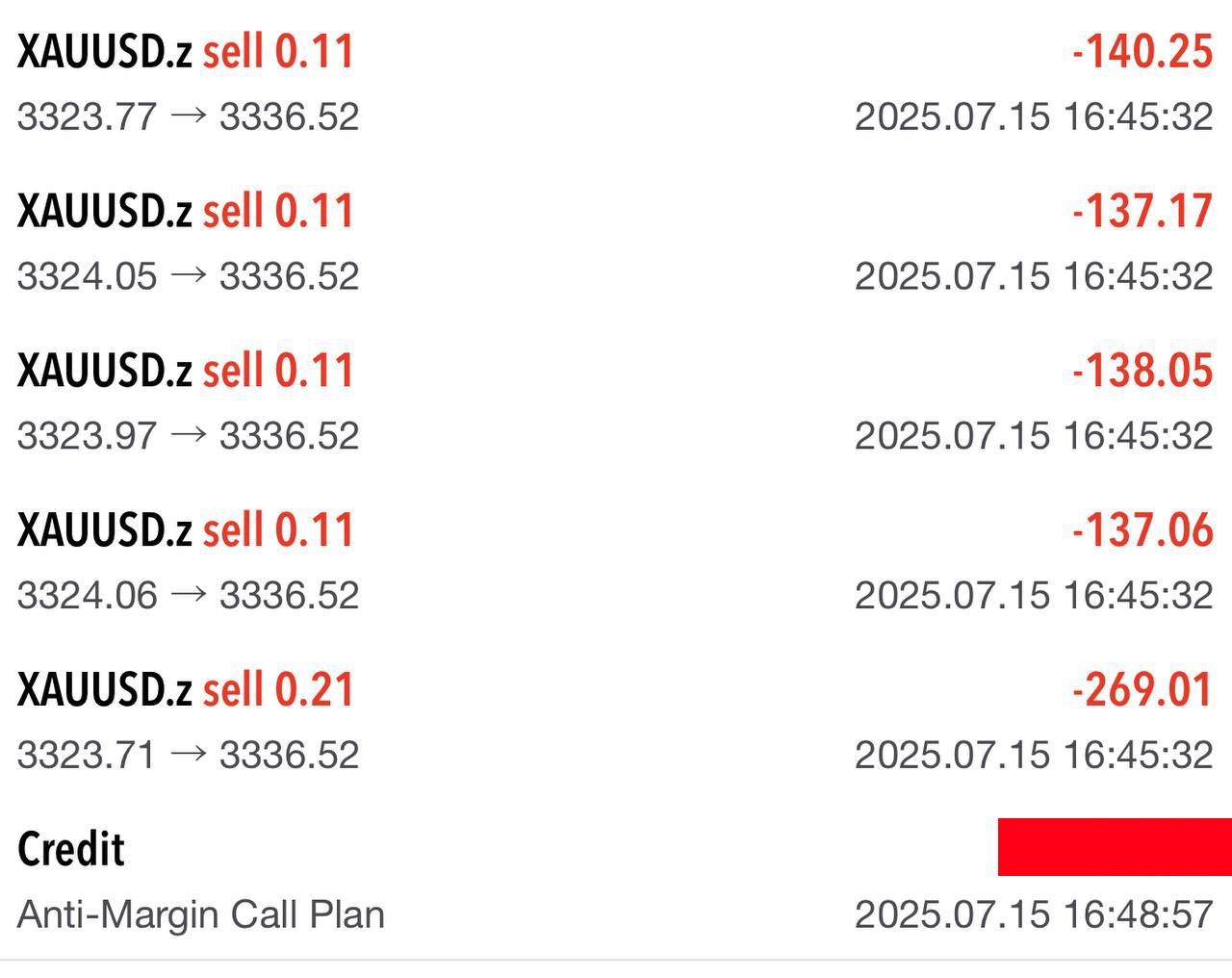Click the arrow in the 3324.06 price row

click(189, 594)
